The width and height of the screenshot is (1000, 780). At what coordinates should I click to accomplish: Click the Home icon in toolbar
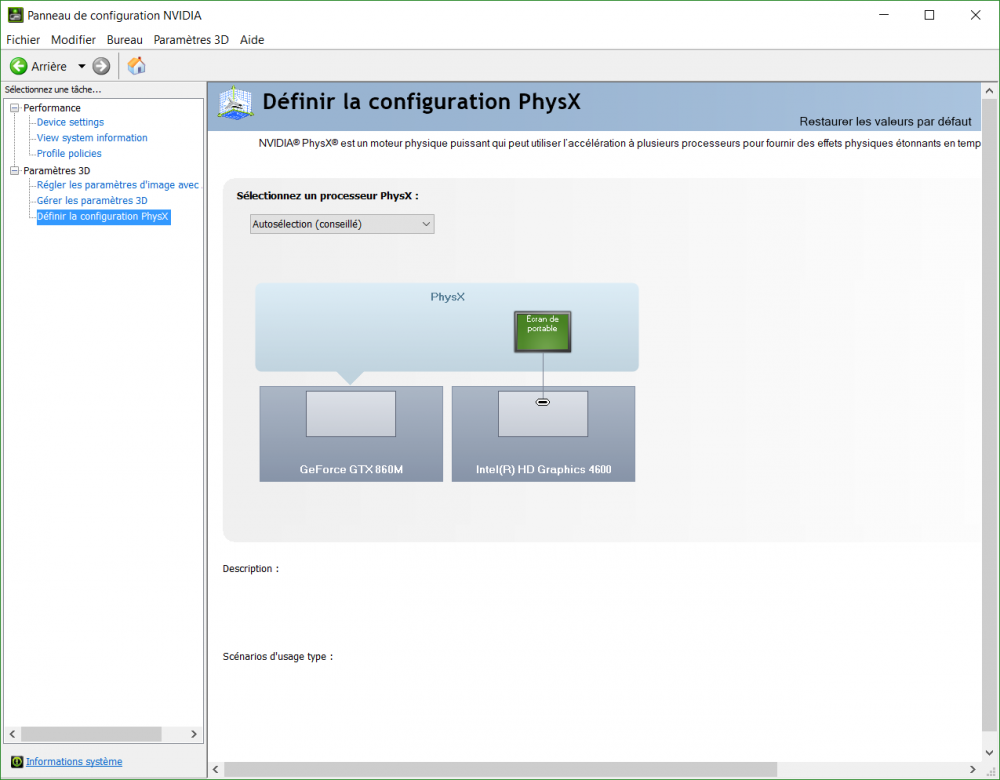pos(137,66)
